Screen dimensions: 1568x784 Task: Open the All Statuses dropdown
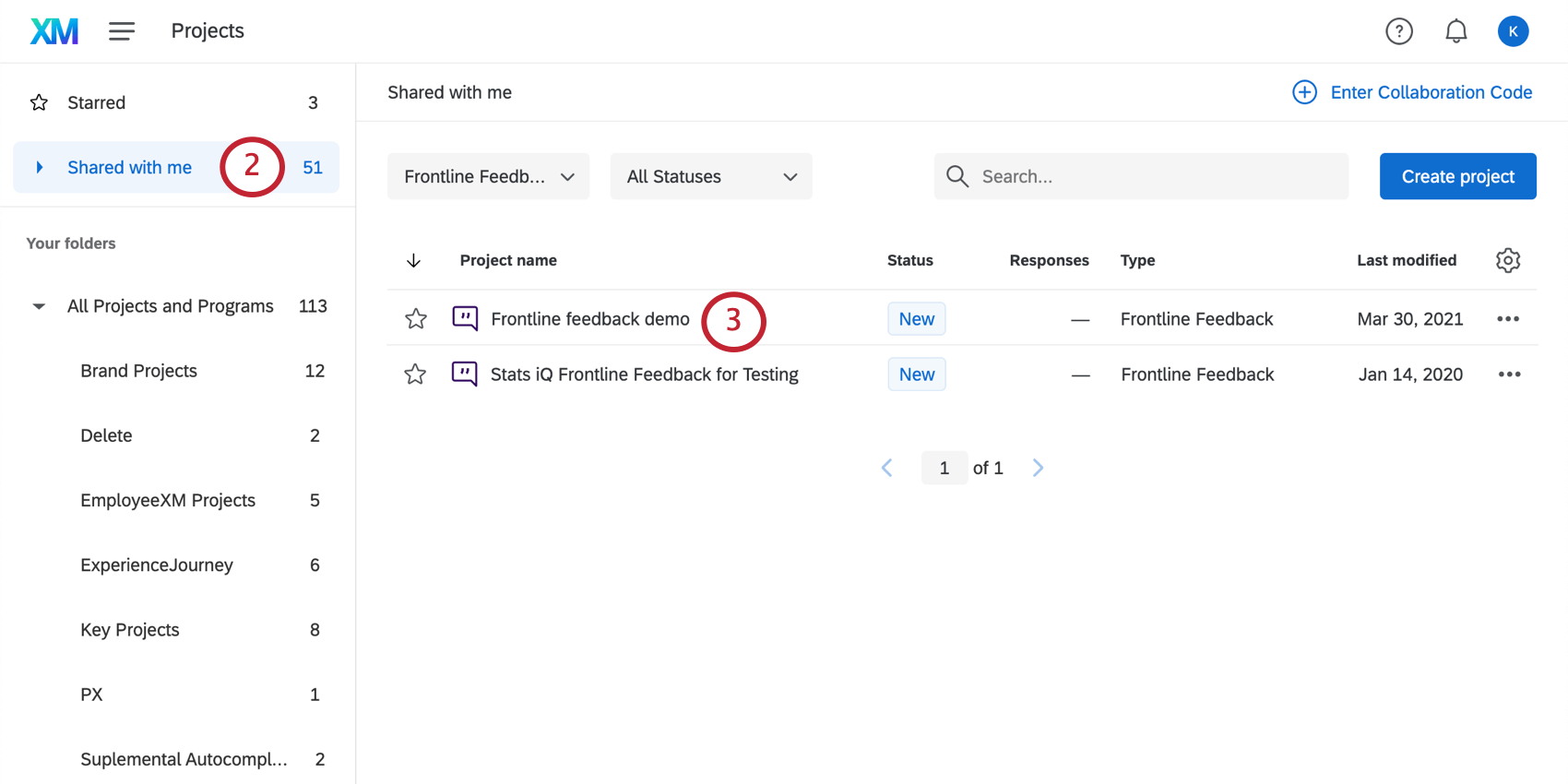(711, 176)
